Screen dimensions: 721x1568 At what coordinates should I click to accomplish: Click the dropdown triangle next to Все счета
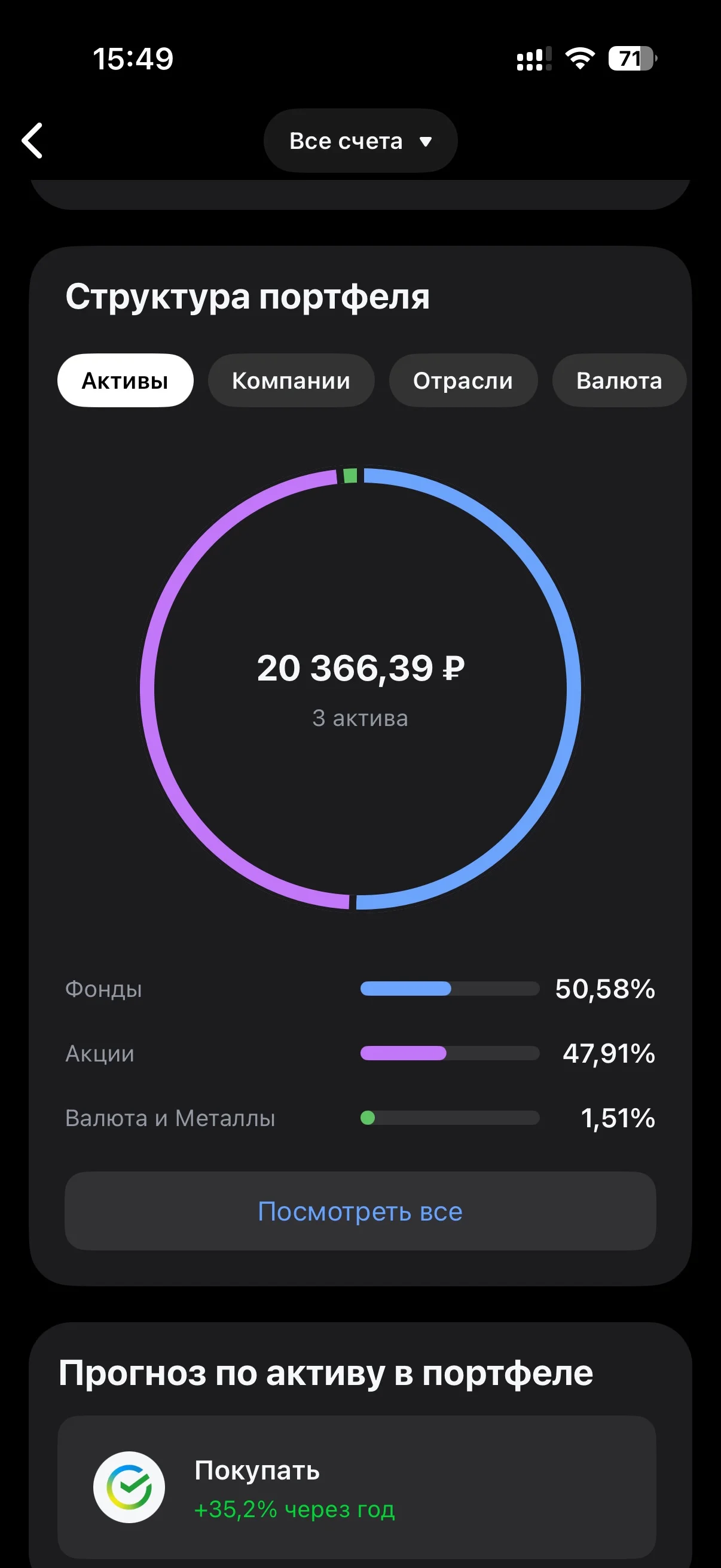(x=425, y=142)
